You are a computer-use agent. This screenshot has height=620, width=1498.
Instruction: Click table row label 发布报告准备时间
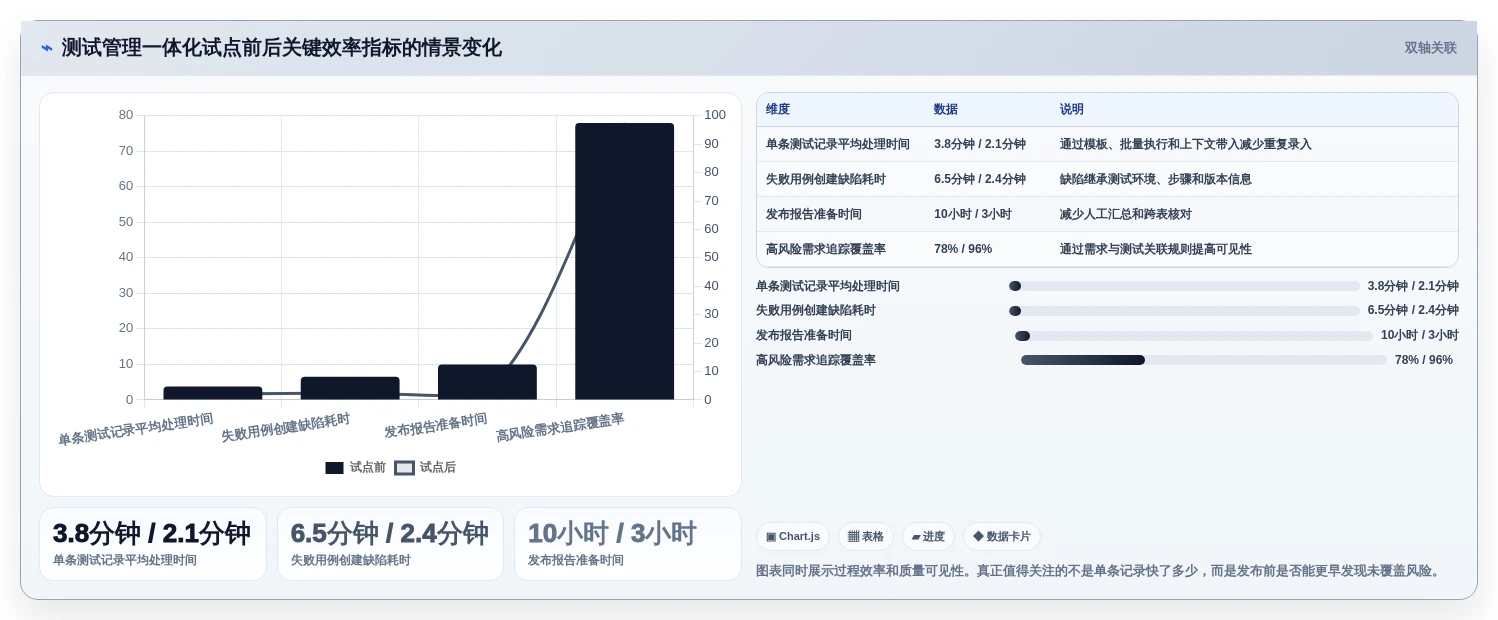point(814,214)
